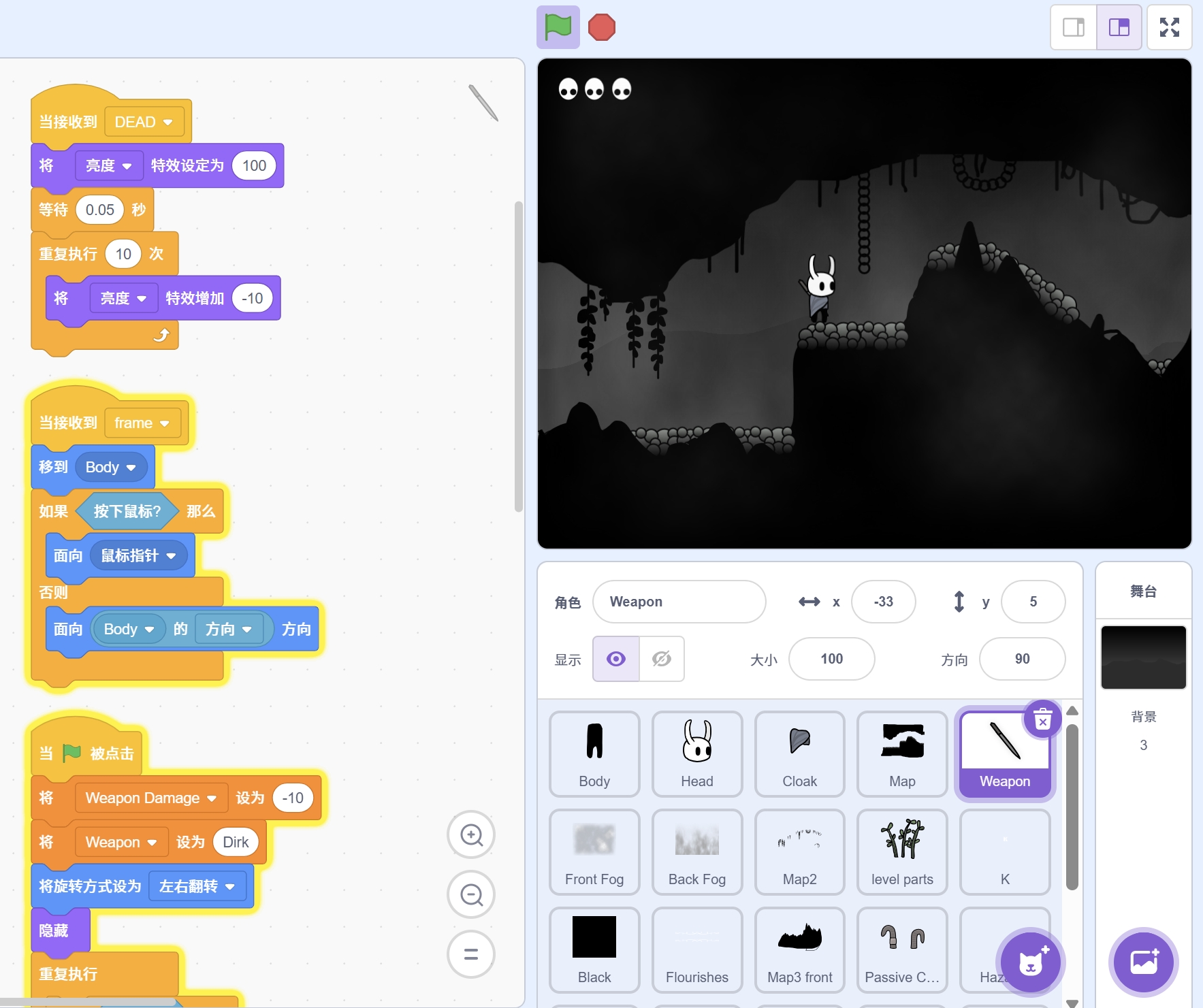
Task: Select the stage panel header 舞台
Action: tap(1144, 591)
